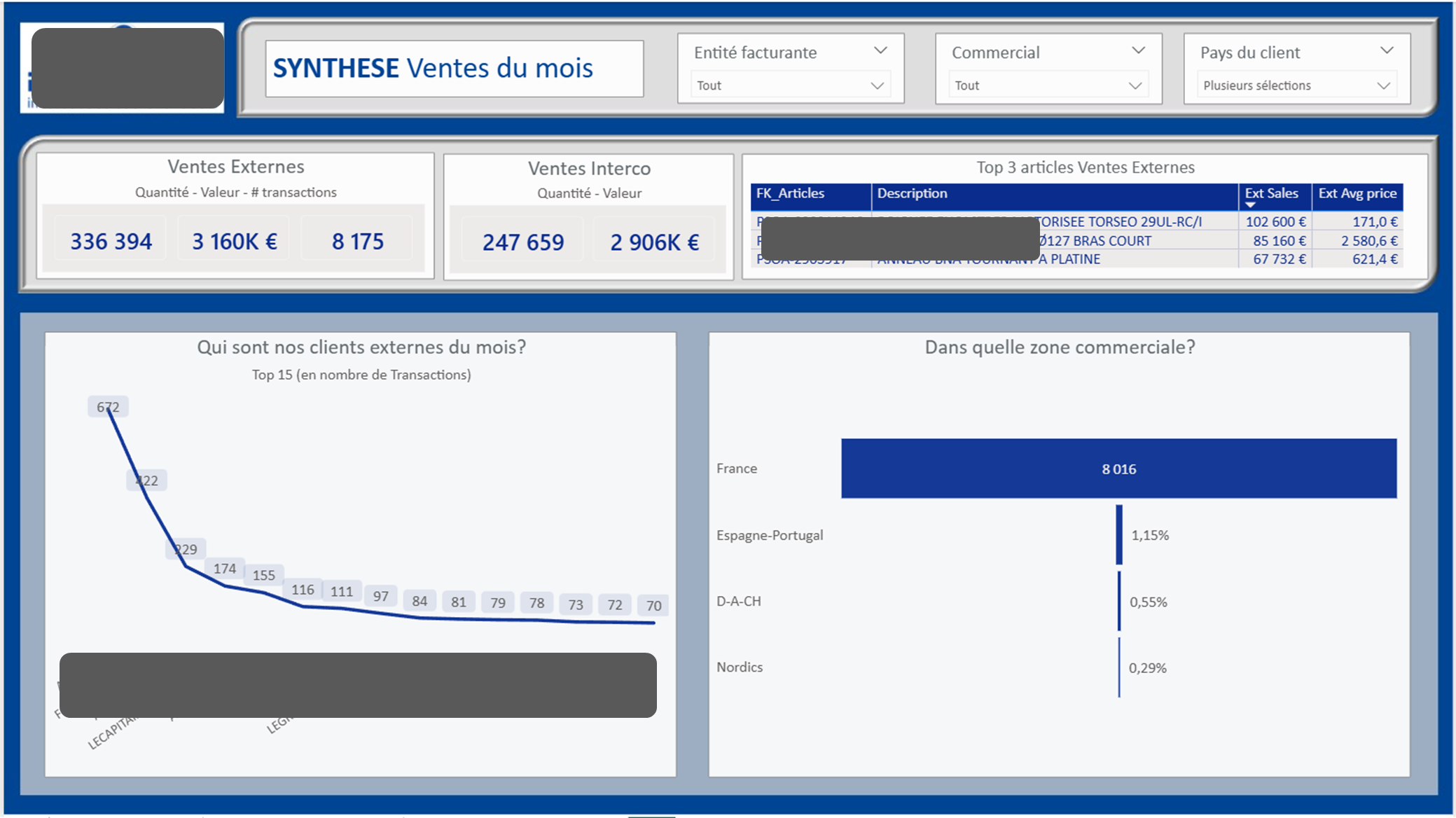Sort by the FK_Articles column header
Viewport: 1456px width, 818px height.
(x=790, y=193)
